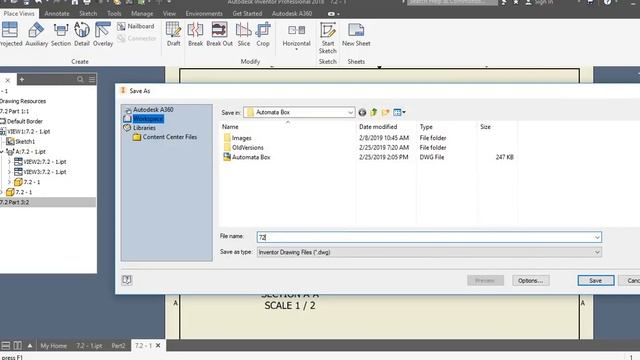This screenshot has width=640, height=360.
Task: Select the Auxiliary view tool
Action: tap(36, 34)
